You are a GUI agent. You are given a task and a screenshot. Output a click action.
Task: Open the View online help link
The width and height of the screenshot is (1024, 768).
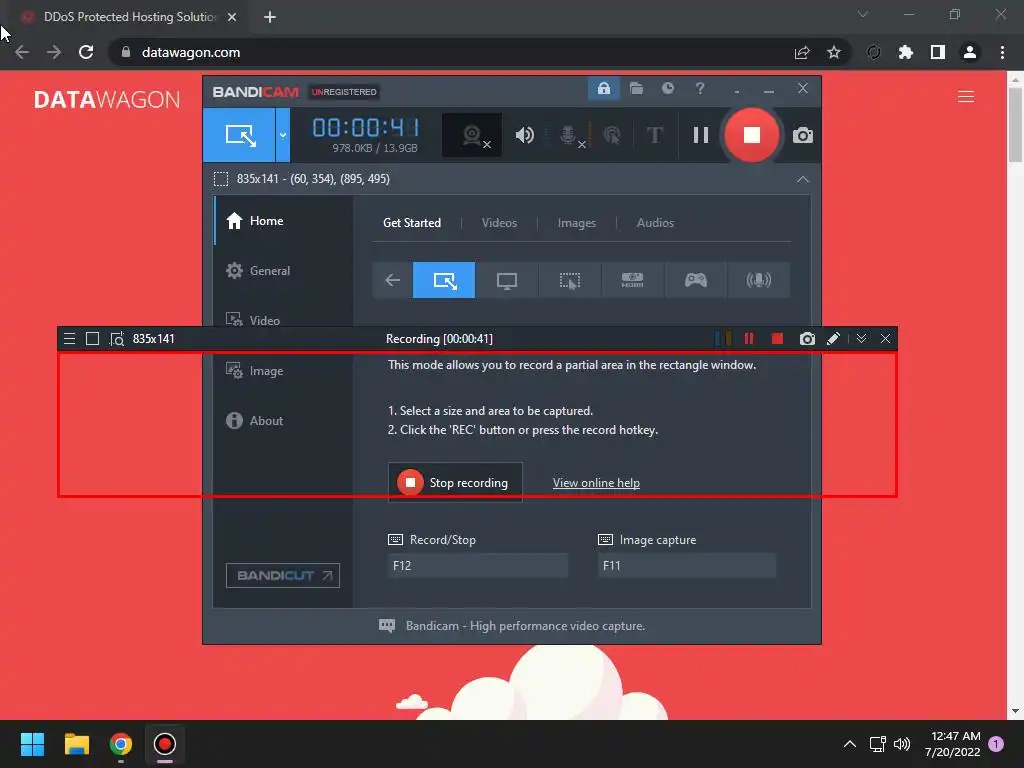pyautogui.click(x=596, y=483)
